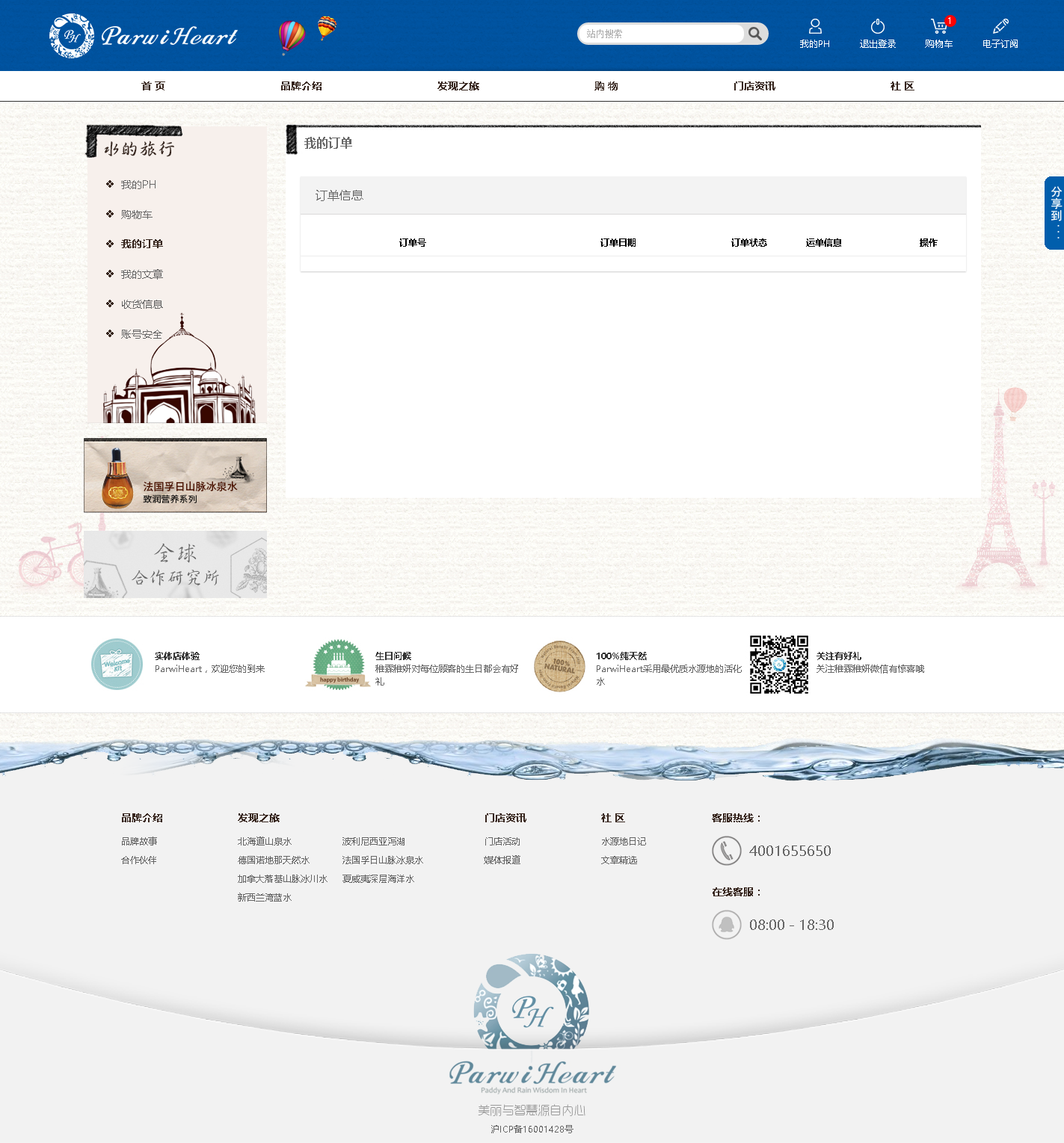Click the 全球合作研究所 banner
This screenshot has width=1064, height=1143.
tap(175, 564)
